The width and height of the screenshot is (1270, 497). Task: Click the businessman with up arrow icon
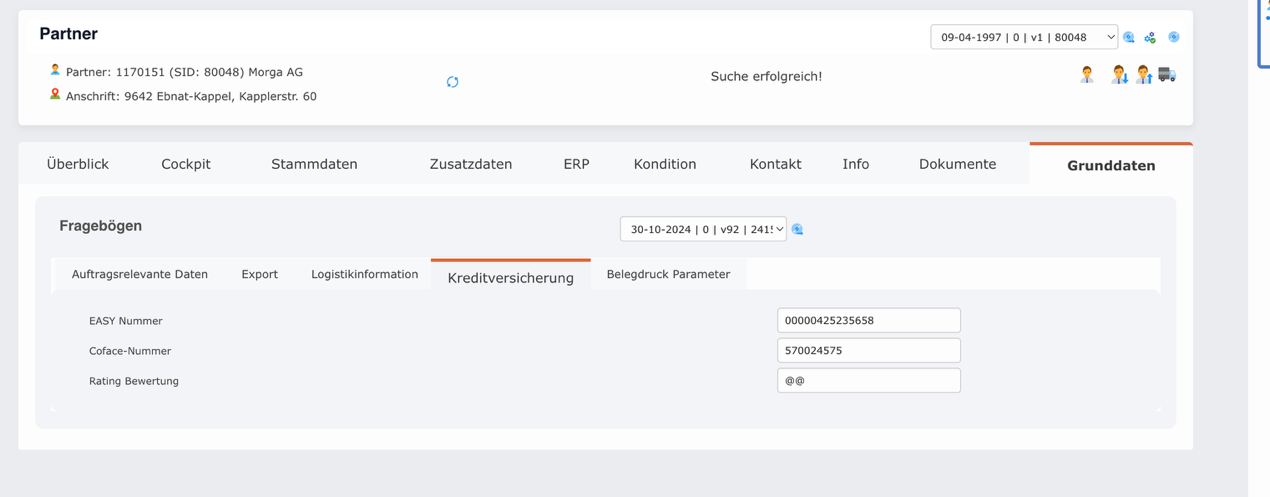click(1143, 75)
